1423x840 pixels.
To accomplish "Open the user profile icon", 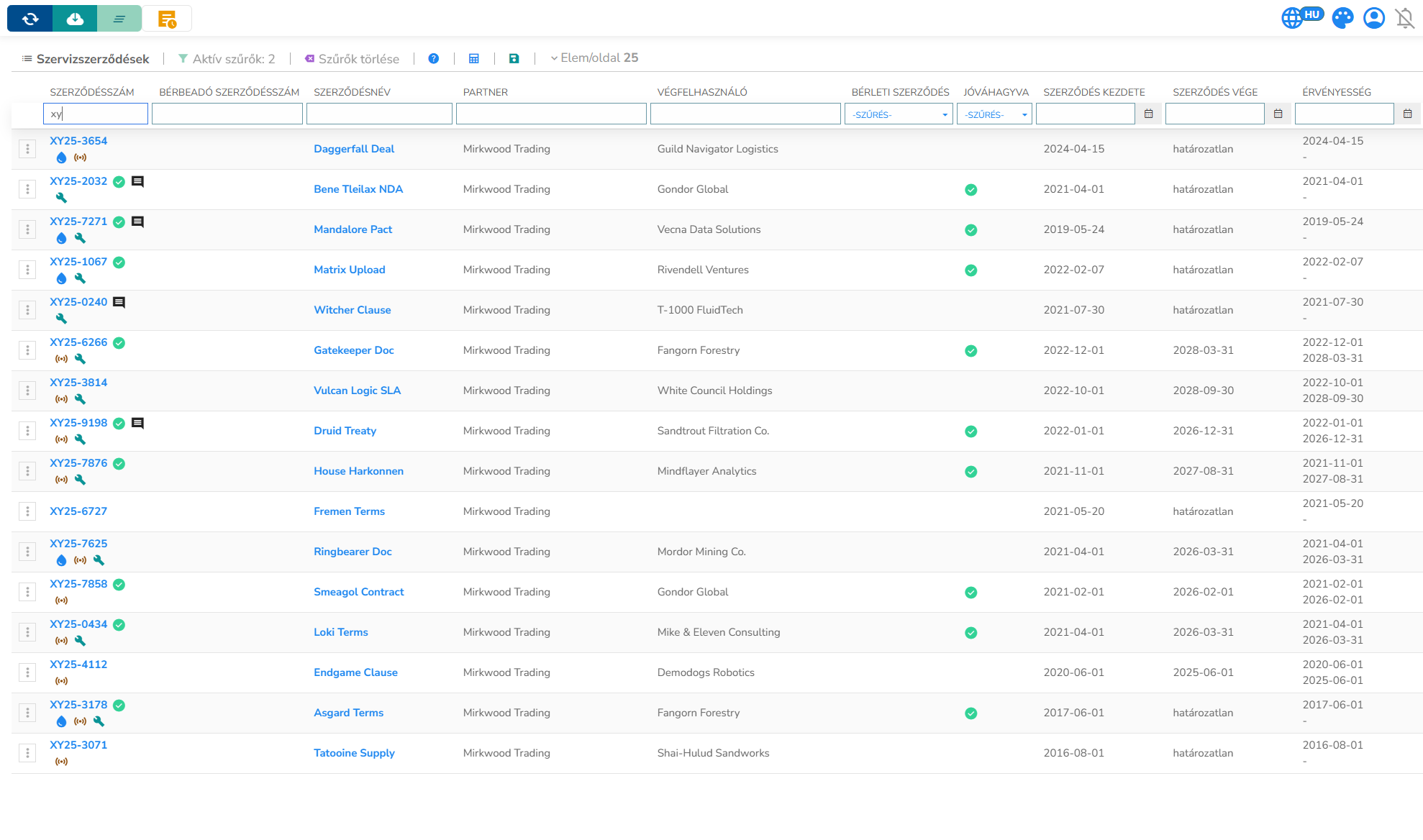I will tap(1374, 18).
